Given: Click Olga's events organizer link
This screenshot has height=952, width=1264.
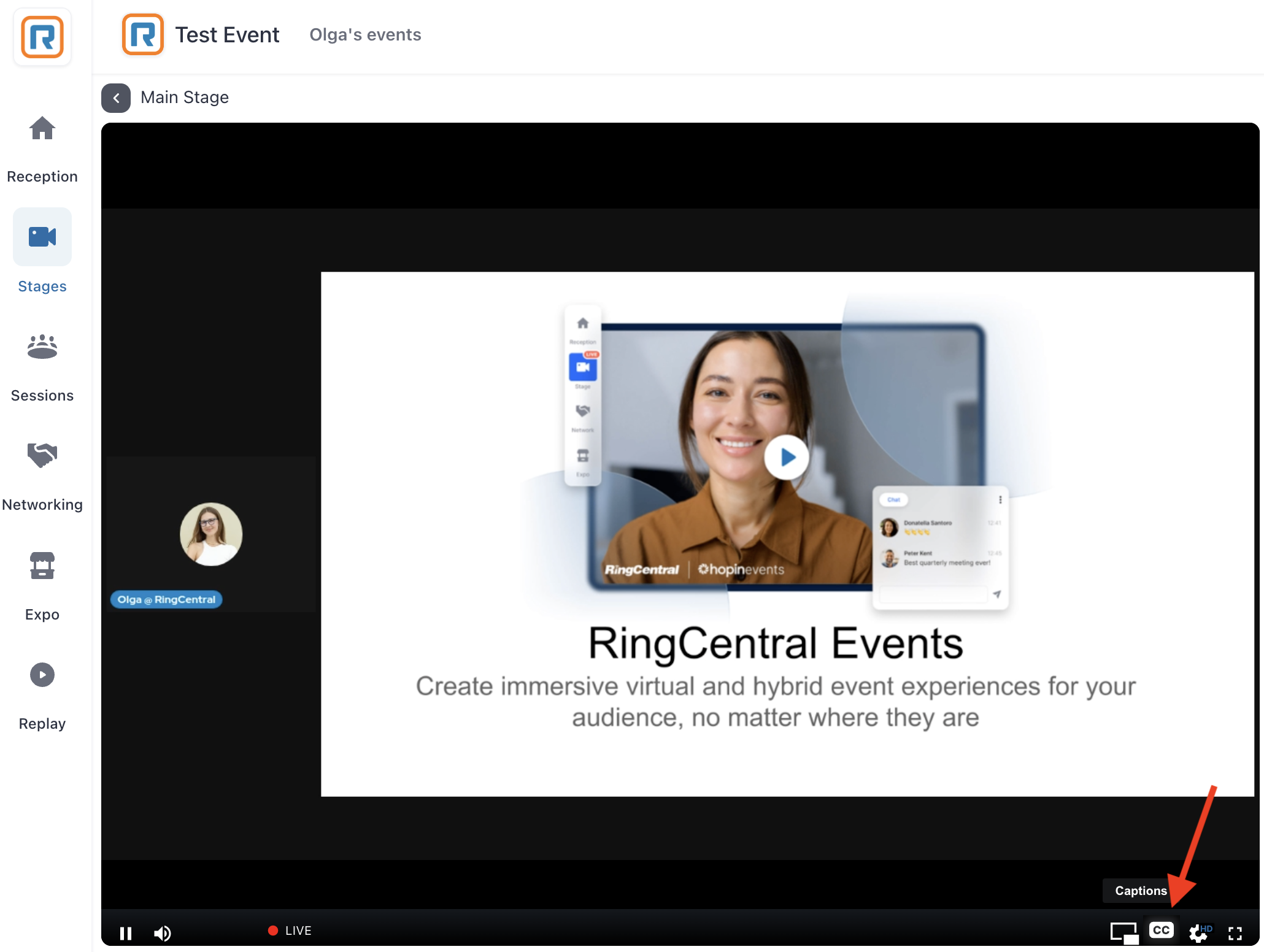Looking at the screenshot, I should pos(365,35).
